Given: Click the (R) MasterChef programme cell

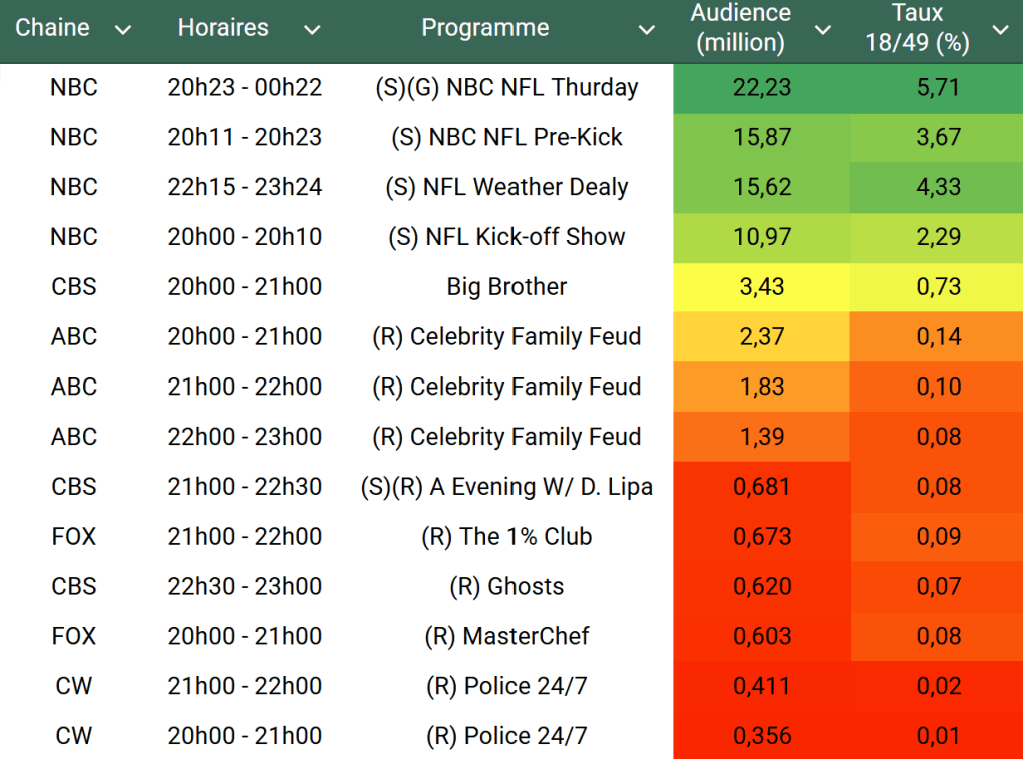Looking at the screenshot, I should click(506, 636).
